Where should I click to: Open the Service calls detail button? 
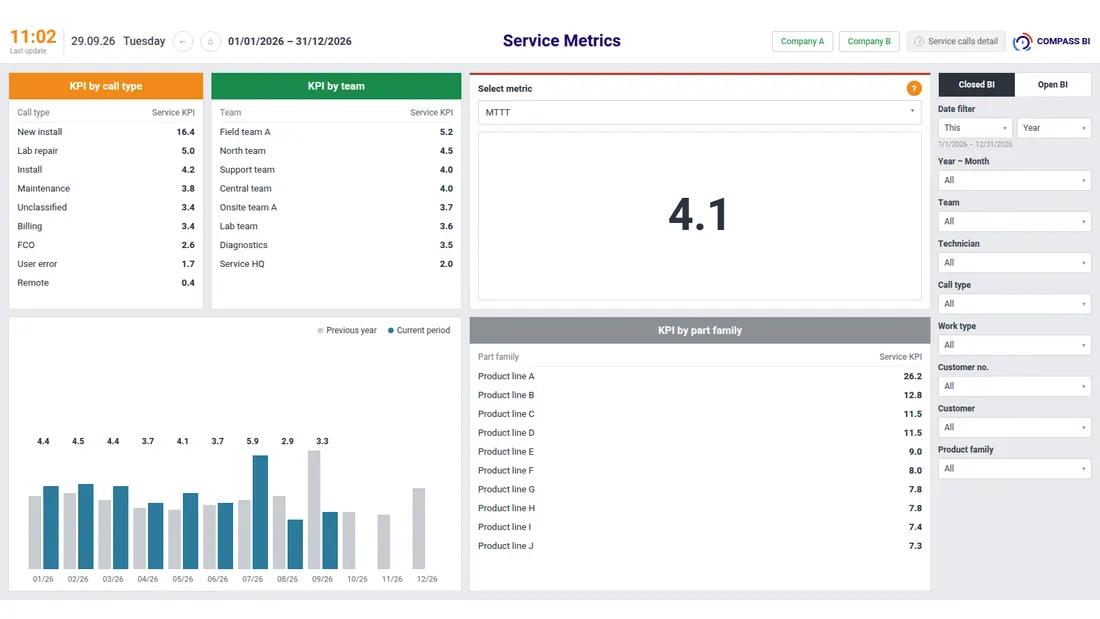(x=955, y=41)
